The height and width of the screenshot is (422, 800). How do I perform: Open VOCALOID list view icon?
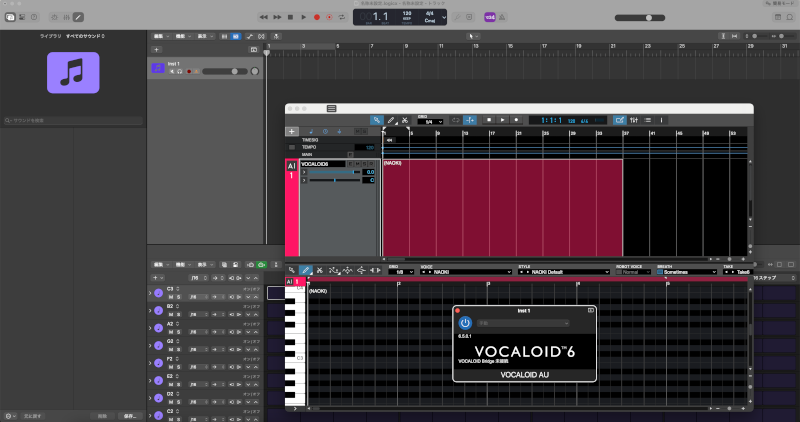click(647, 120)
